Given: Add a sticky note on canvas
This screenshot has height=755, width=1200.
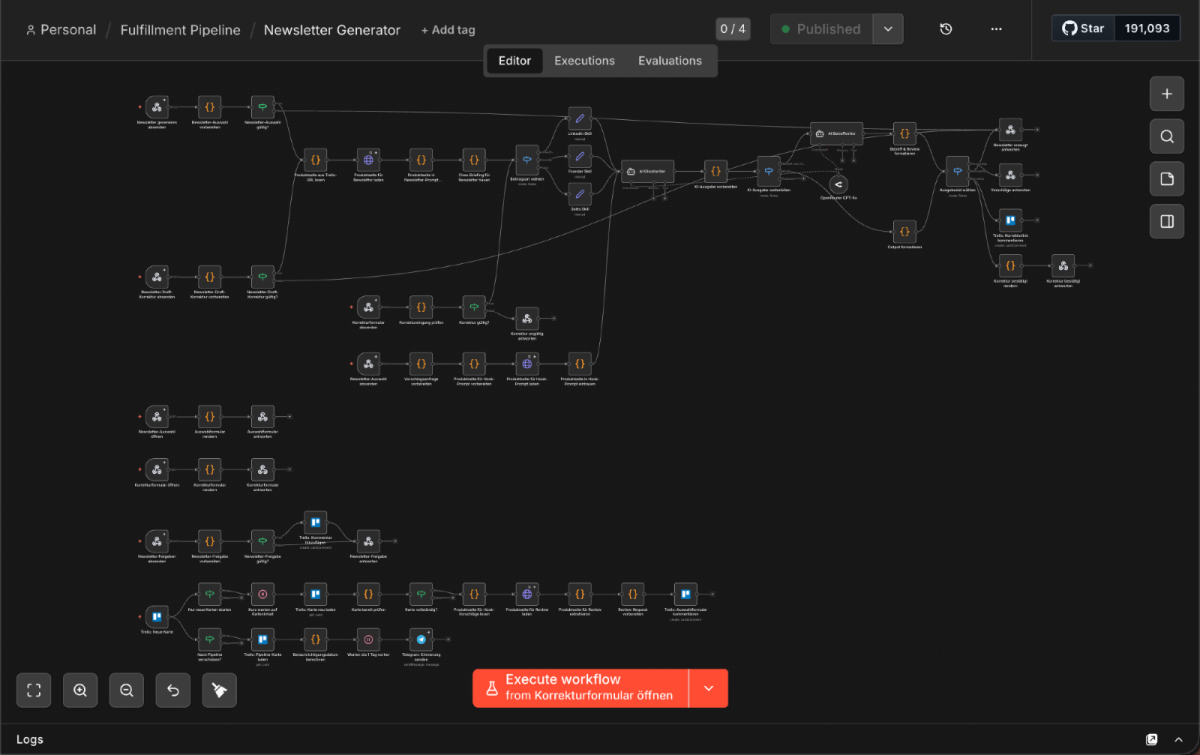Looking at the screenshot, I should (x=1167, y=179).
